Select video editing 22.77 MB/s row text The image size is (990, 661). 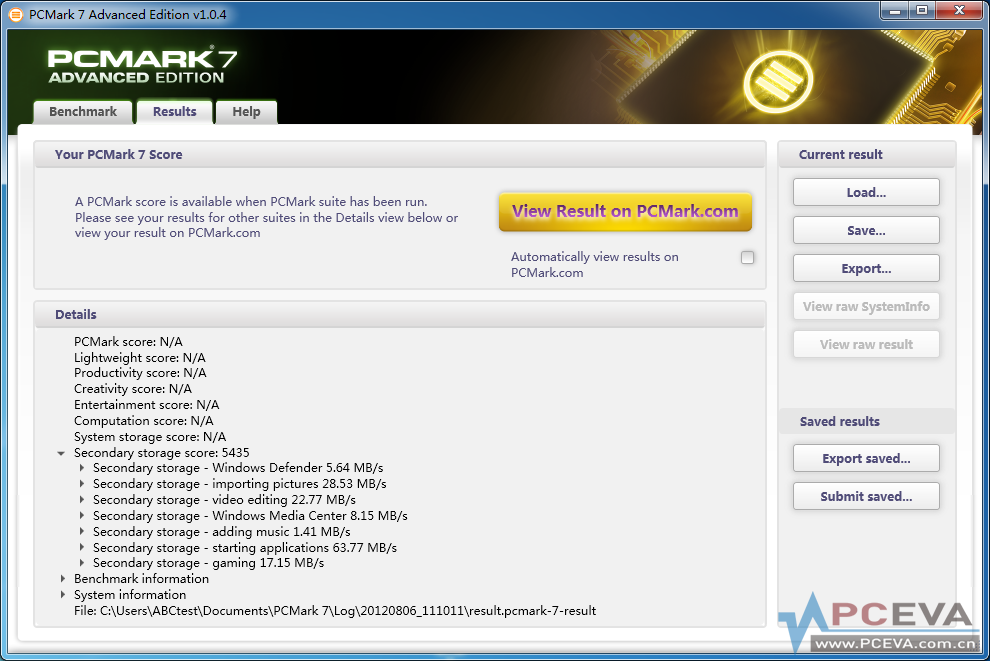coord(224,499)
